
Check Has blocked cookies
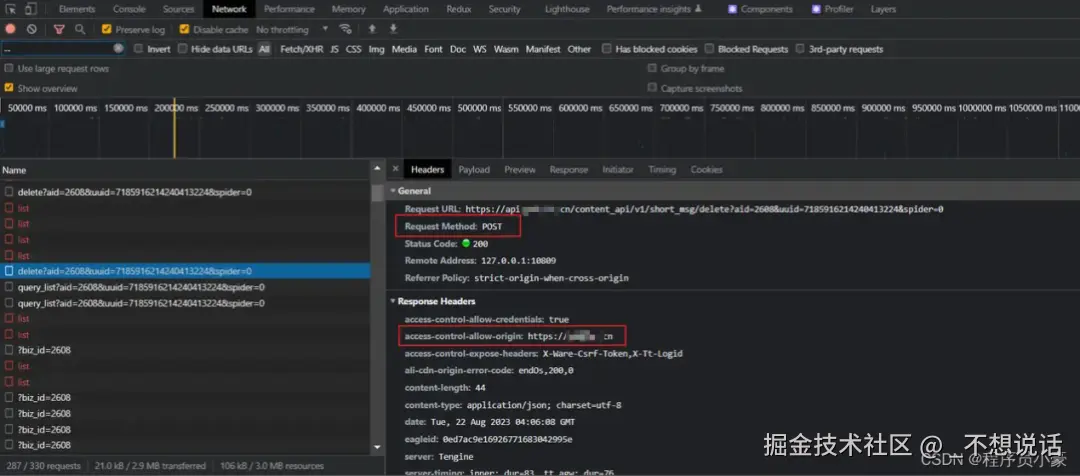[607, 49]
